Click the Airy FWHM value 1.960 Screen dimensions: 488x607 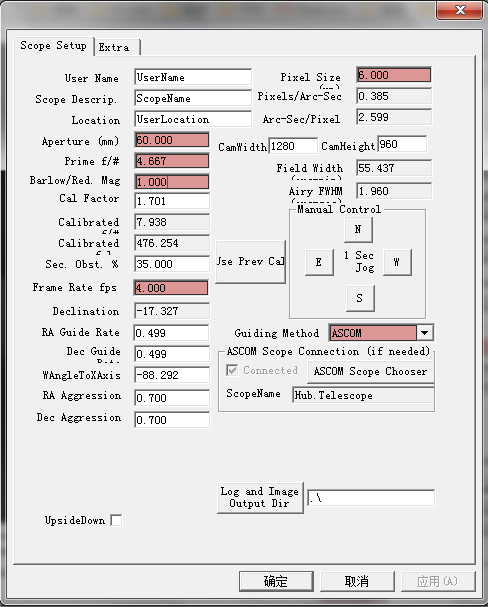pos(394,191)
